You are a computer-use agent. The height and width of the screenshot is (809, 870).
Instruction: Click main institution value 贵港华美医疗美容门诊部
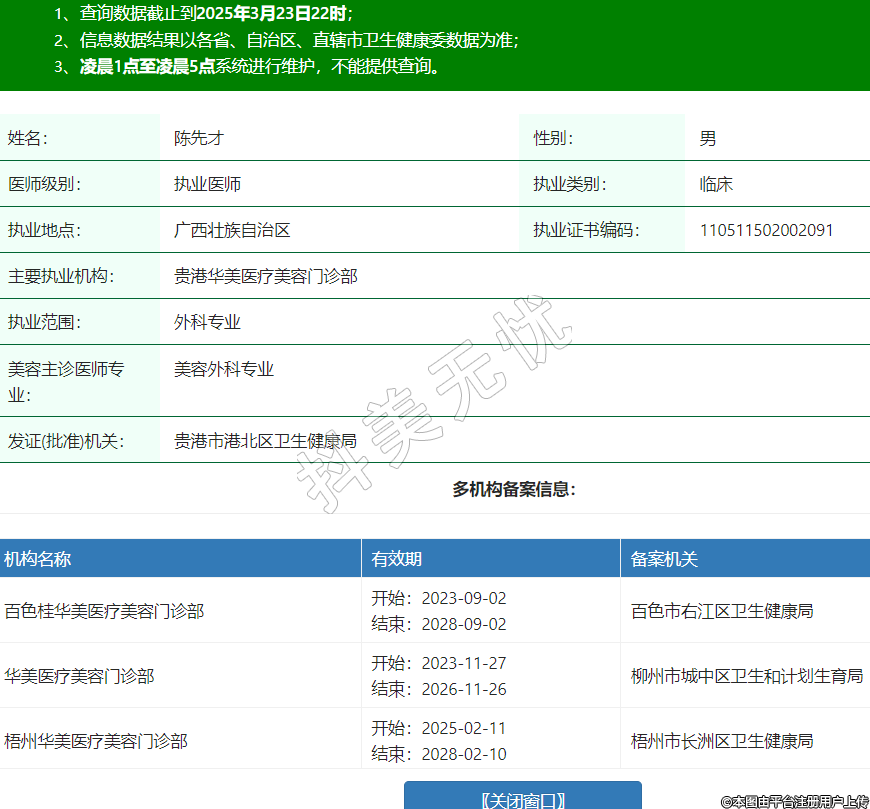(266, 276)
